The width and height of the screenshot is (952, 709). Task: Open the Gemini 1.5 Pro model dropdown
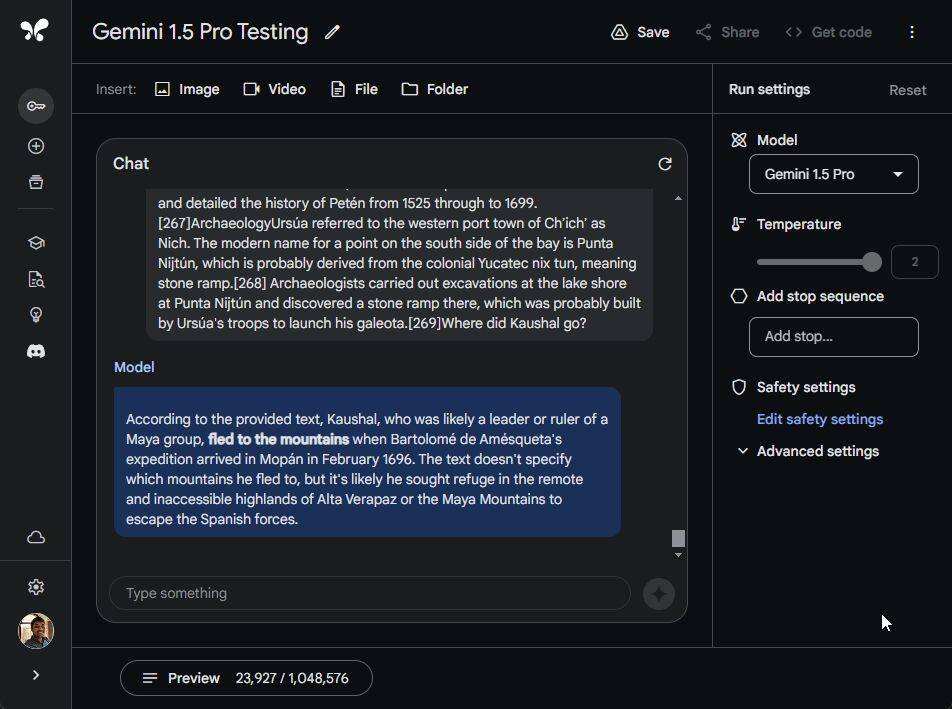click(x=833, y=174)
